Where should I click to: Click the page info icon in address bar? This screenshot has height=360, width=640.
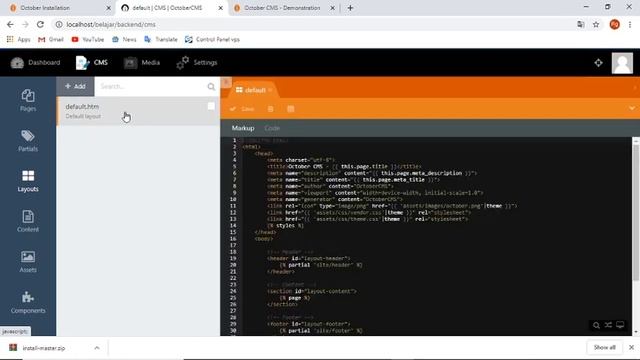click(59, 24)
